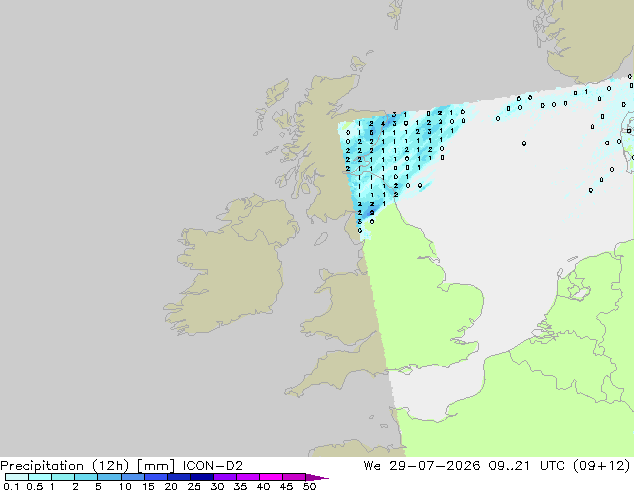634x490 pixels.
Task: Click the 2 to 5 mm legend swatch
Action: point(86,477)
